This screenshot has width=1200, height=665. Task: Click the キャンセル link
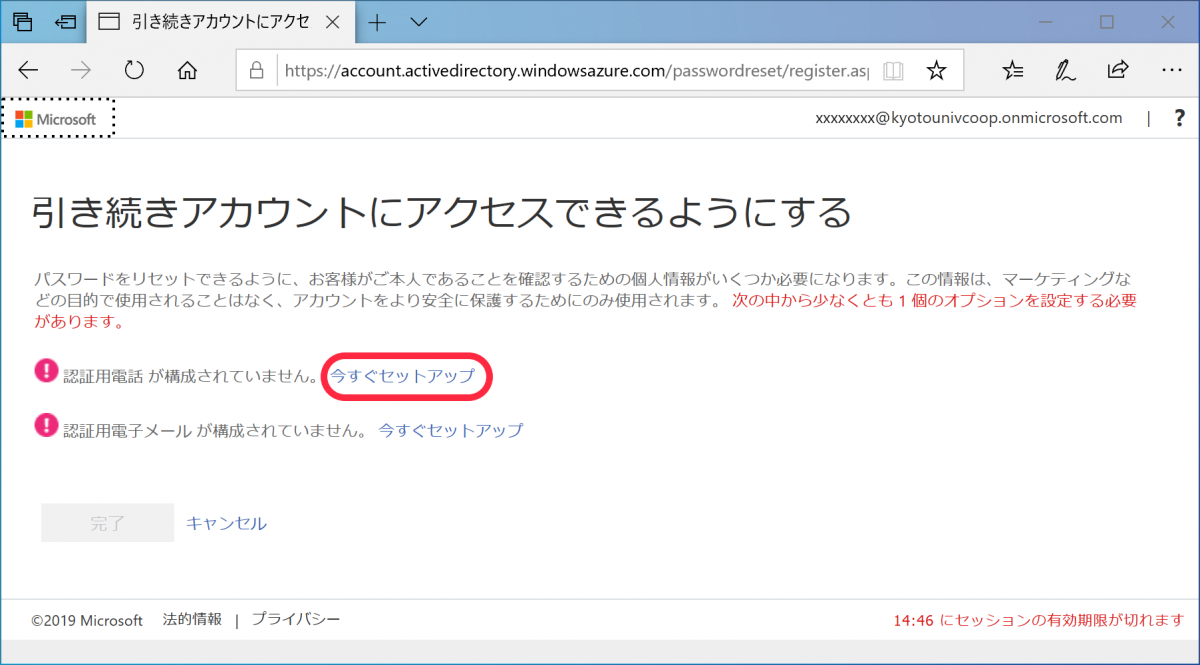226,522
